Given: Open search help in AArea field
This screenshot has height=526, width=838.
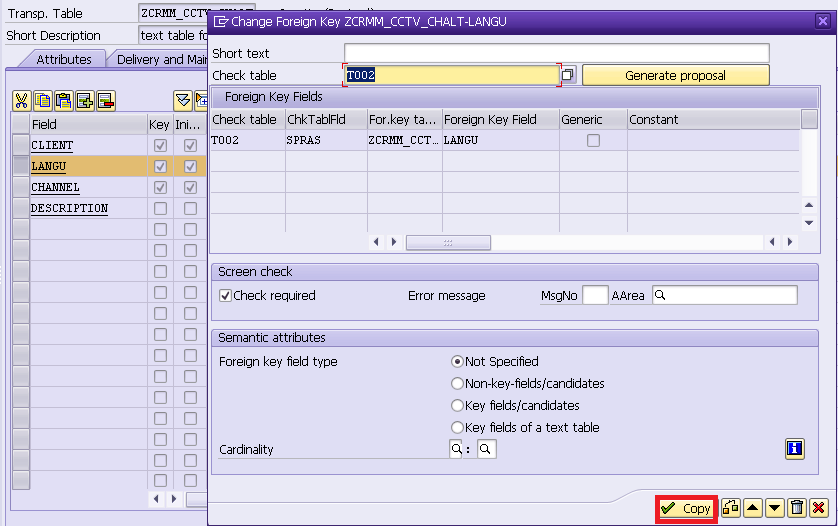Looking at the screenshot, I should (x=661, y=295).
